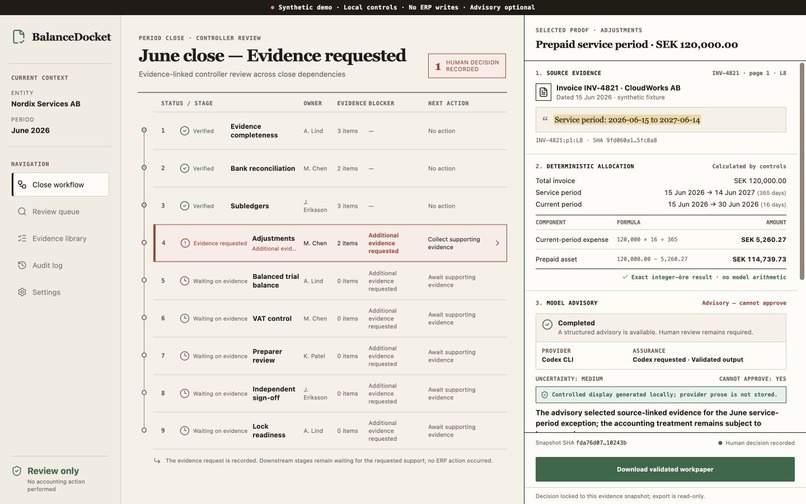Click the INV-4821:p1:L8 SHA reference
The width and height of the screenshot is (806, 504).
pyautogui.click(x=596, y=140)
